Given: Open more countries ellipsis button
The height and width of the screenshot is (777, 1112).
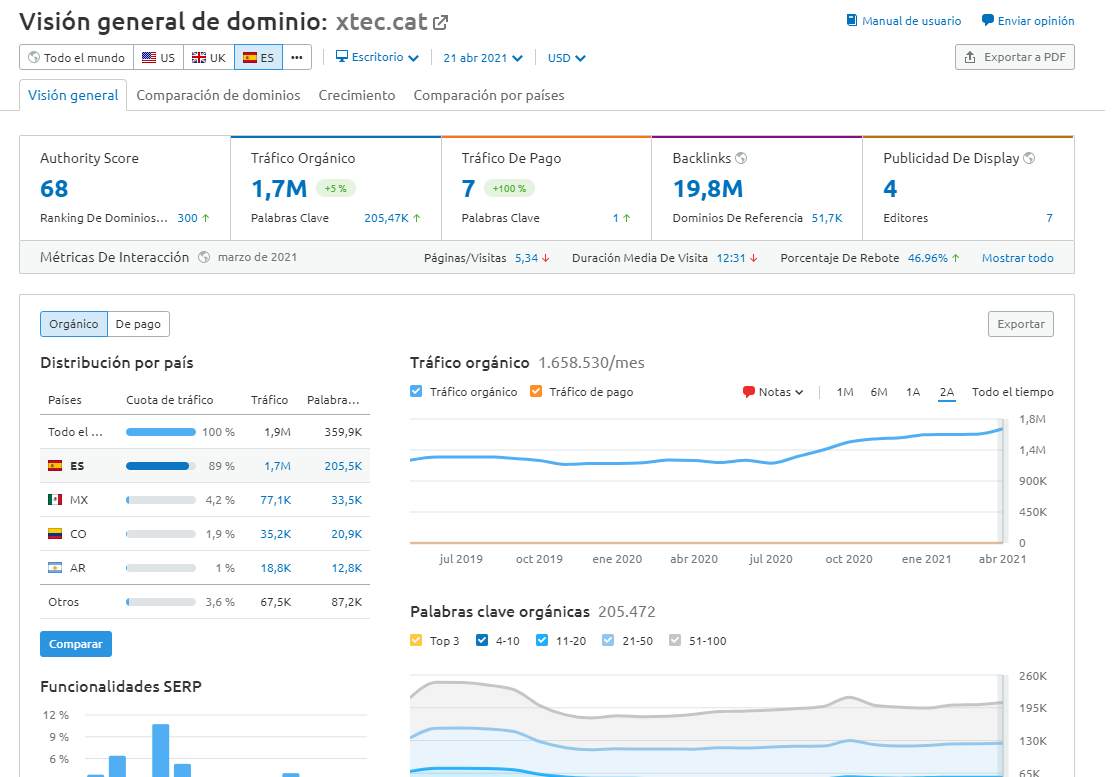Looking at the screenshot, I should click(296, 58).
